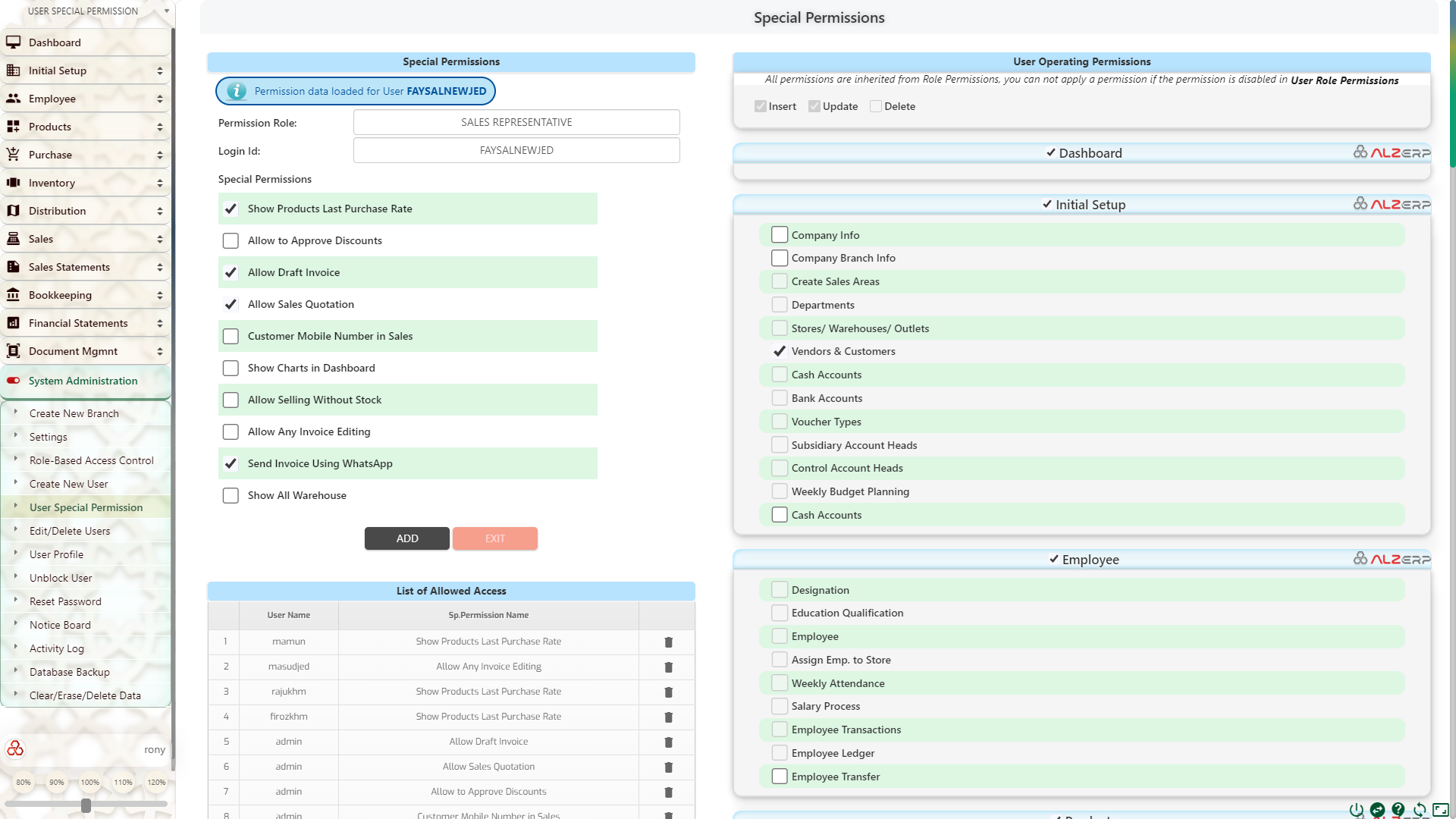Click the ALZERP logo beside the Dashboard panel header
Viewport: 1456px width, 819px height.
[x=1392, y=152]
